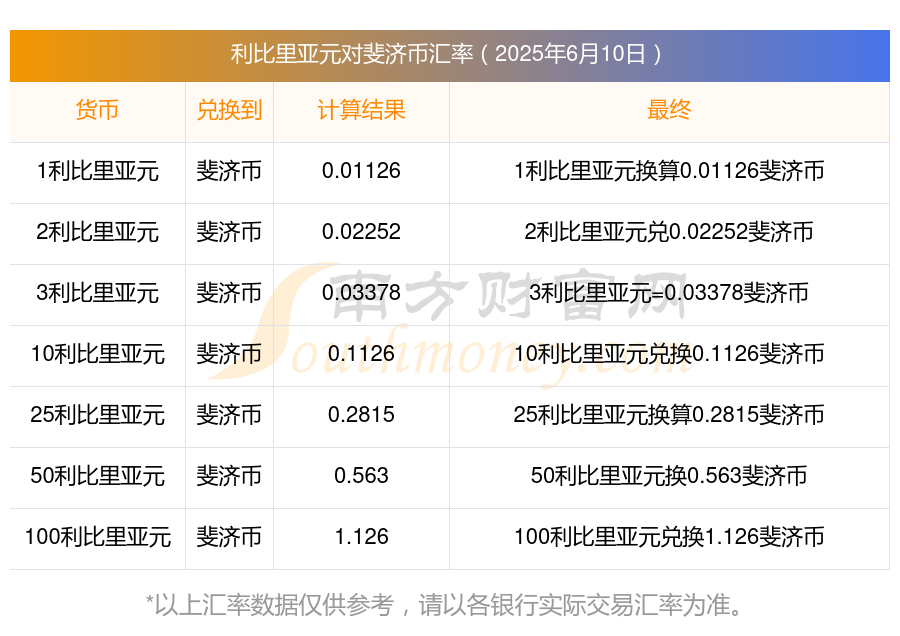Click the 2利比里亚元 cell
This screenshot has height=636, width=900.
(x=97, y=232)
